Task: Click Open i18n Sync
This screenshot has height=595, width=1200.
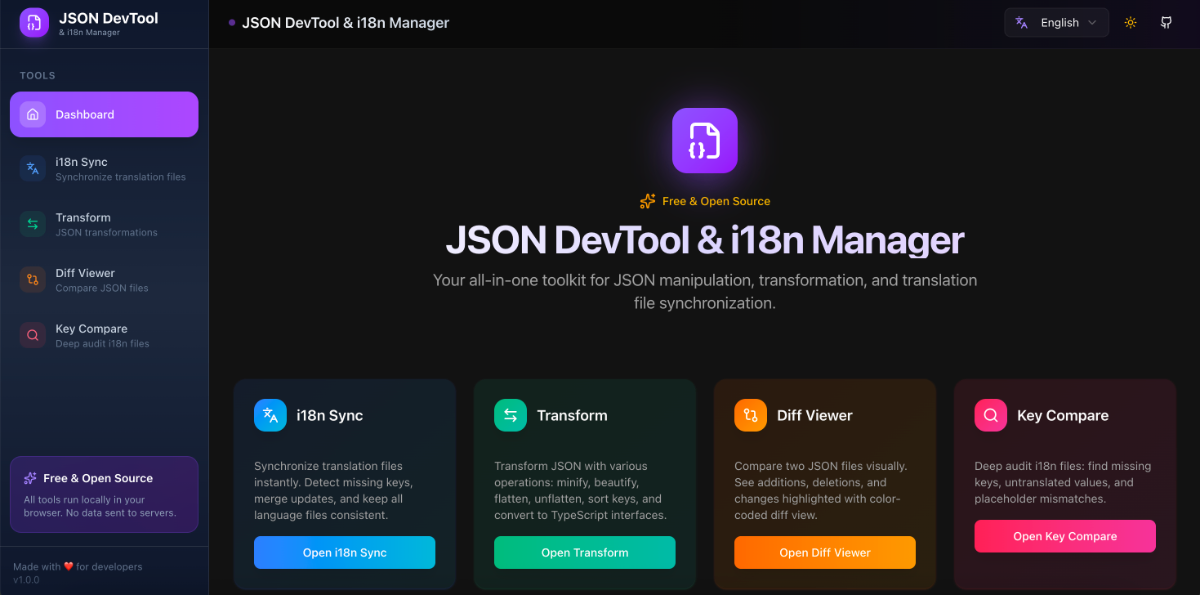Action: click(344, 552)
